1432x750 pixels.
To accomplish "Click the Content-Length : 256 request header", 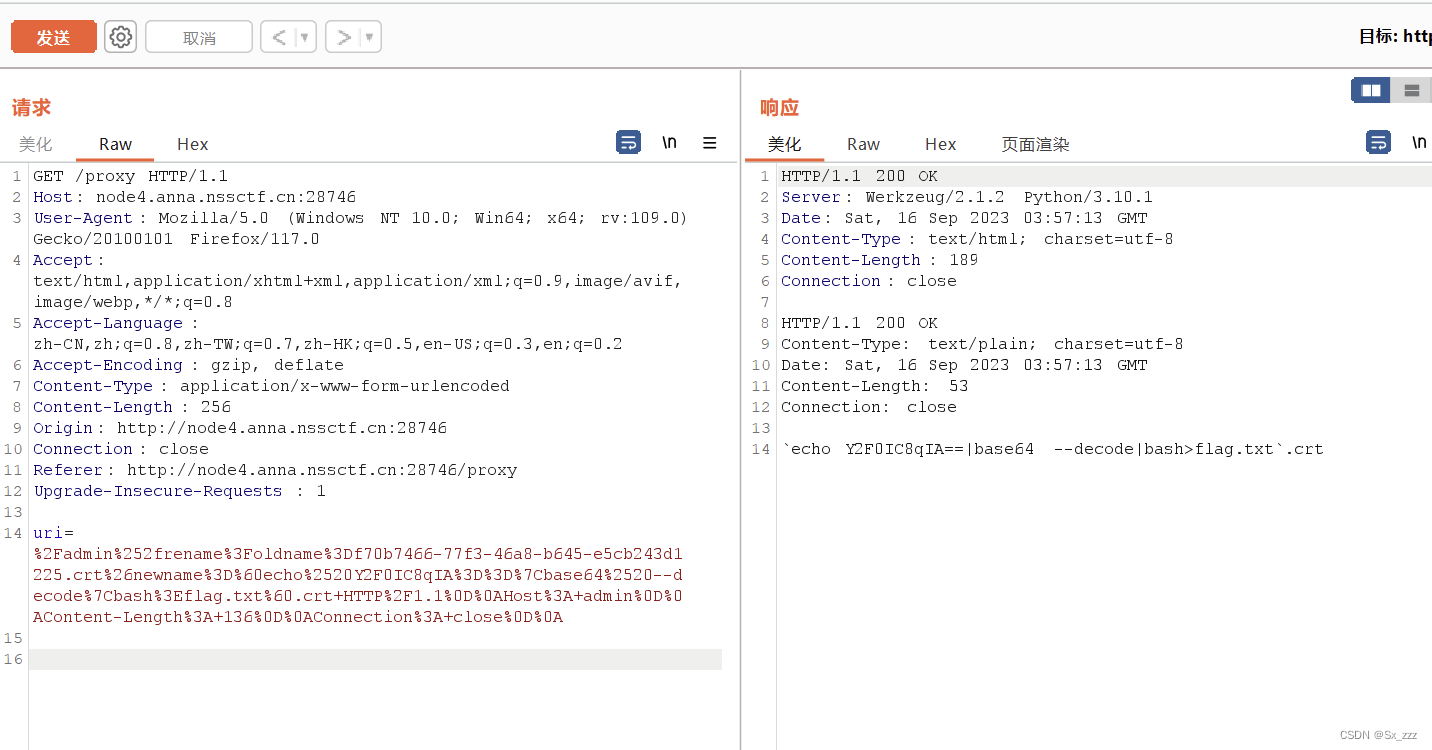I will (x=132, y=407).
